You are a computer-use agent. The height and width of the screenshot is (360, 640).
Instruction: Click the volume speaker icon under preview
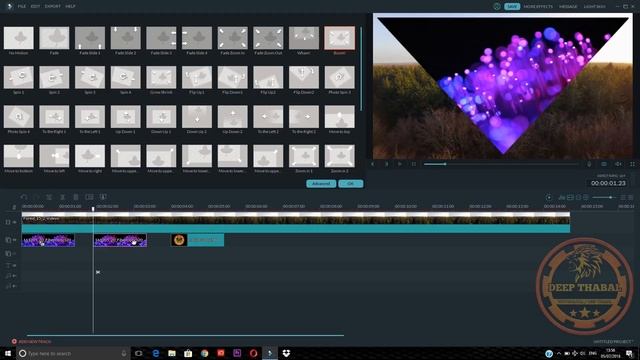coord(618,164)
